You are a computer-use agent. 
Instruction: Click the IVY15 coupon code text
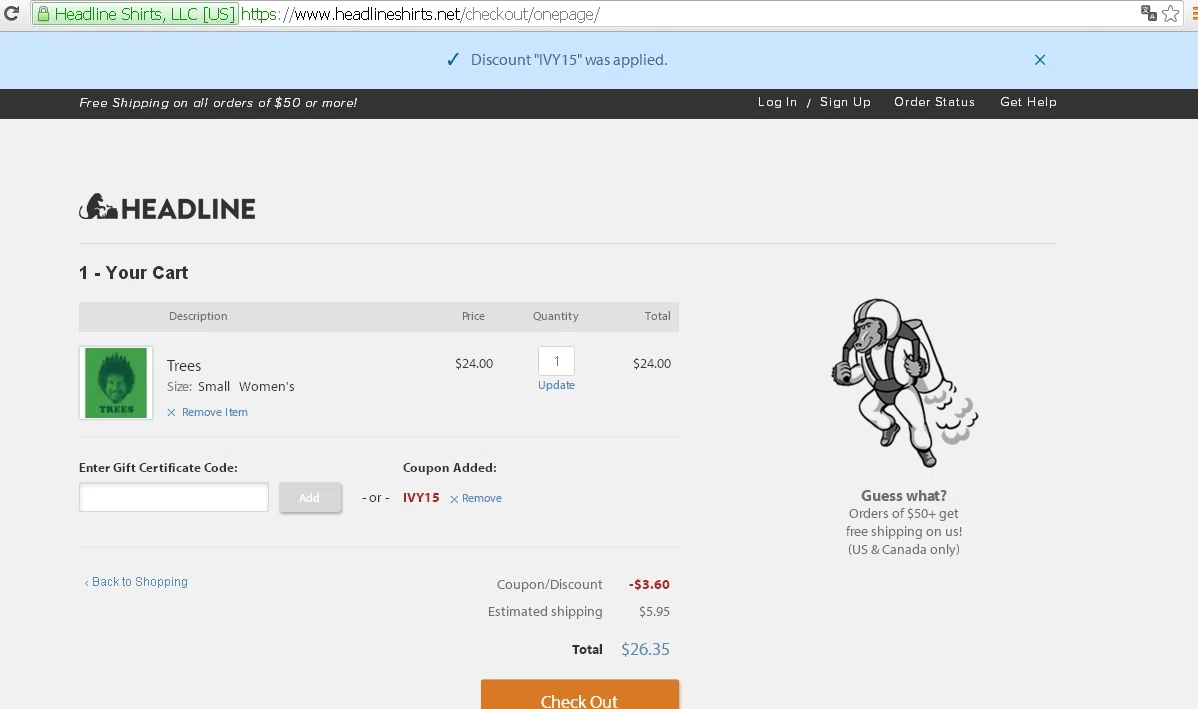pos(421,498)
